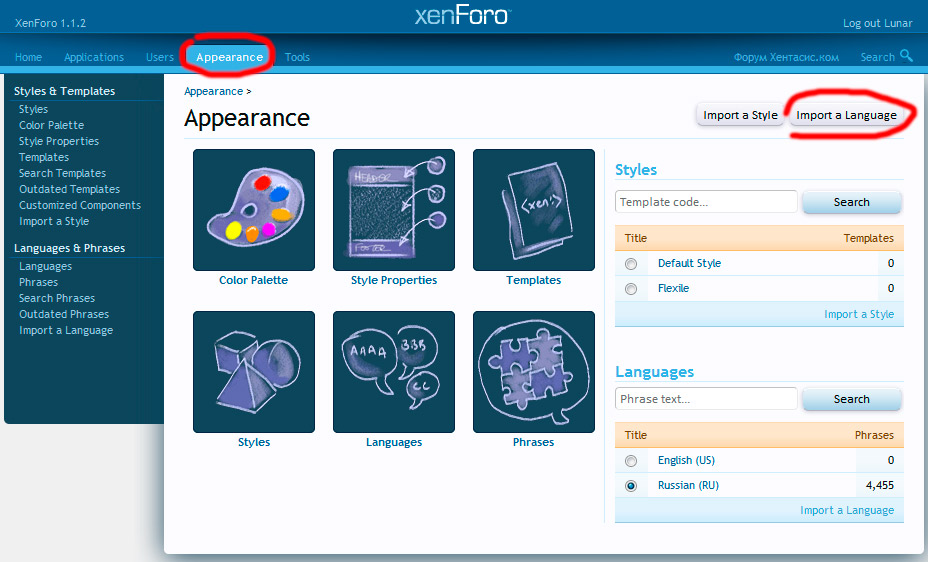Open Styles in the sidebar
The image size is (928, 562).
33,109
